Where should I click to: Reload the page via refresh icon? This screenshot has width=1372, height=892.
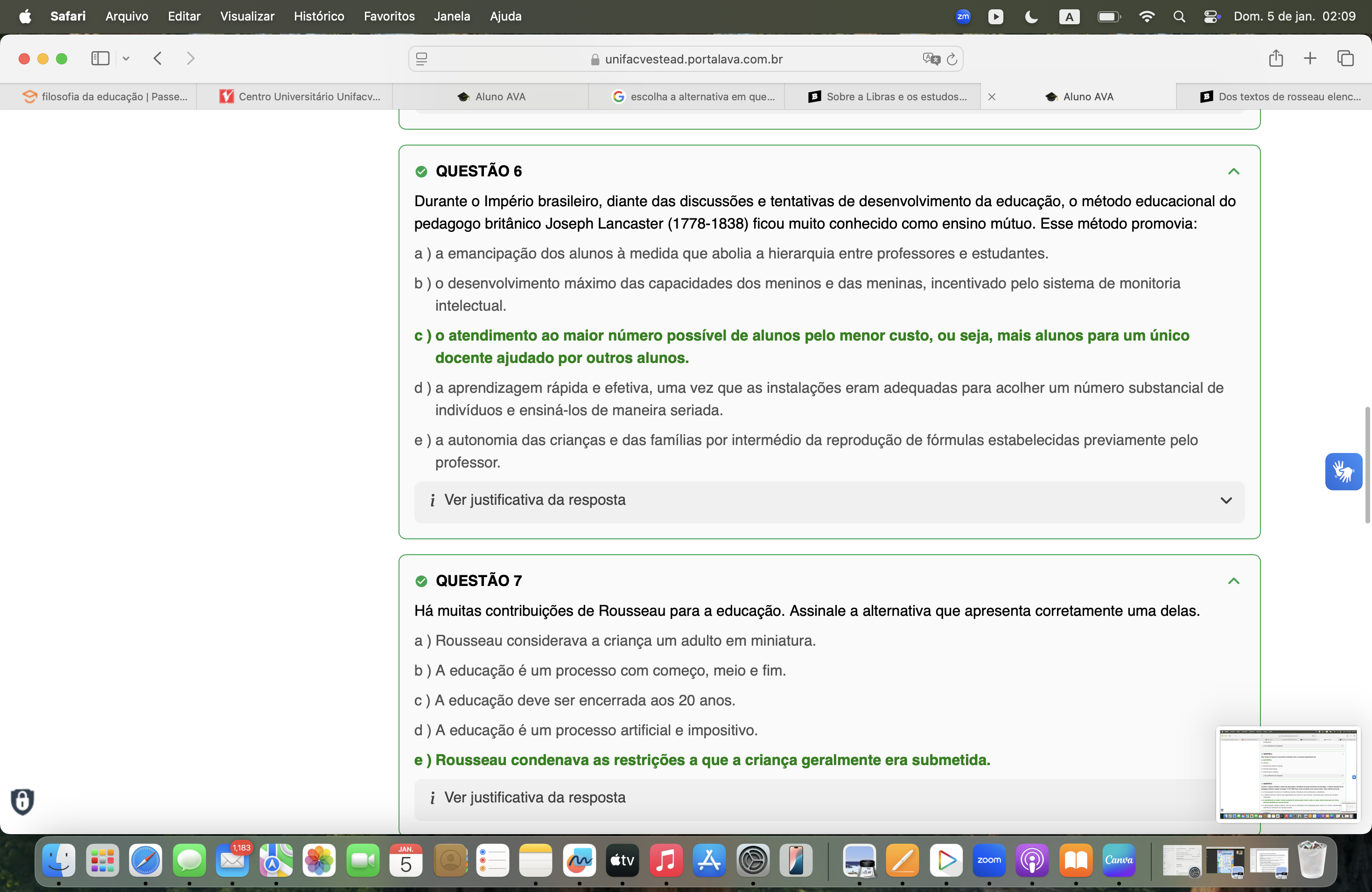coord(952,59)
